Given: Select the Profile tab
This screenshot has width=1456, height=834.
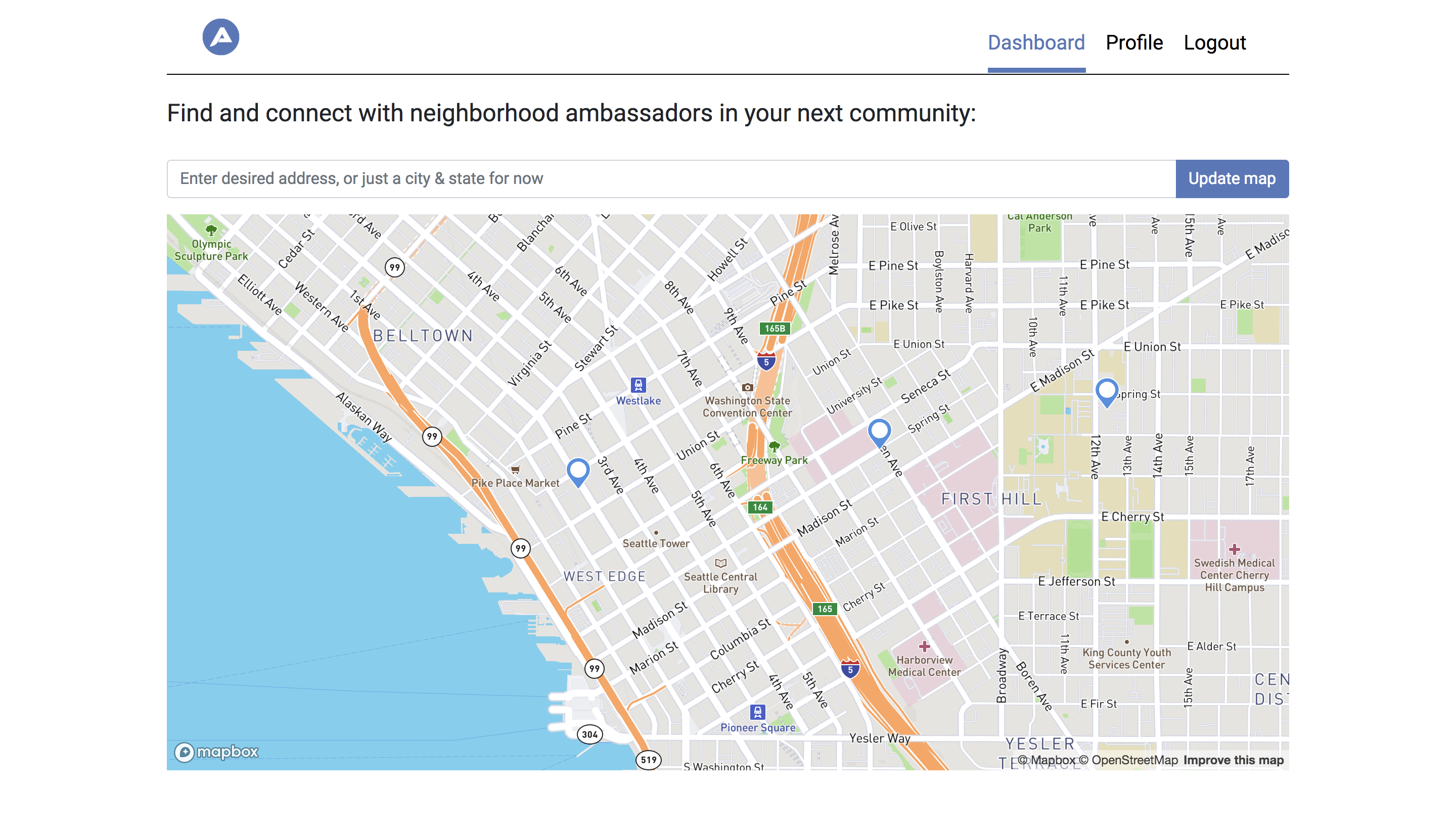Looking at the screenshot, I should (1134, 43).
